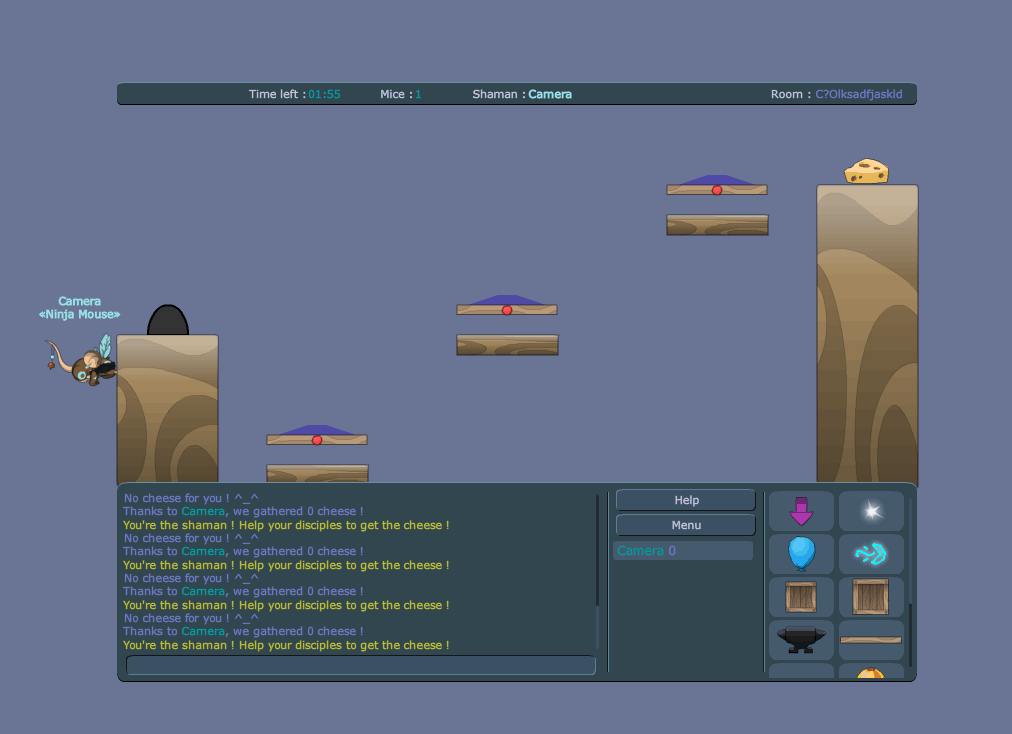Image resolution: width=1012 pixels, height=734 pixels.
Task: Click the inventory panel scrollbar
Action: 910,635
